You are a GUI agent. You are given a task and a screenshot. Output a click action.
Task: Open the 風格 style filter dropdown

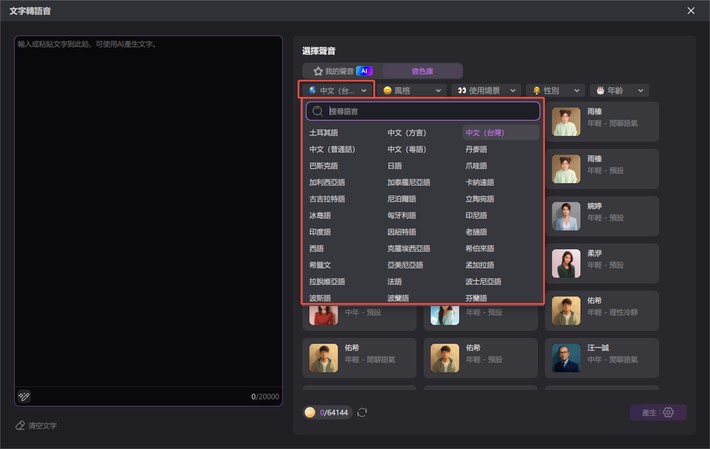tap(412, 91)
